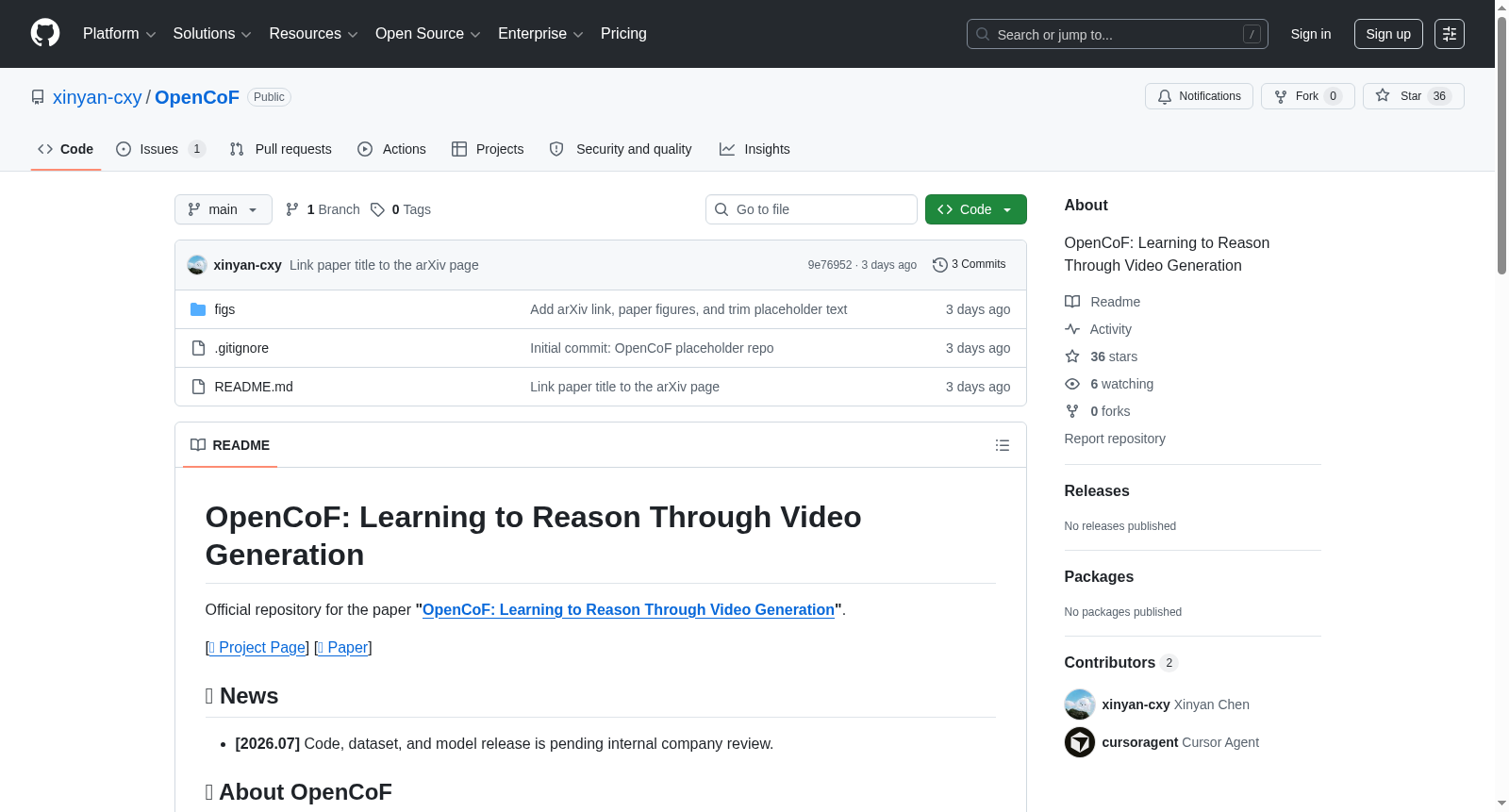Expand the Solutions menu

(212, 34)
